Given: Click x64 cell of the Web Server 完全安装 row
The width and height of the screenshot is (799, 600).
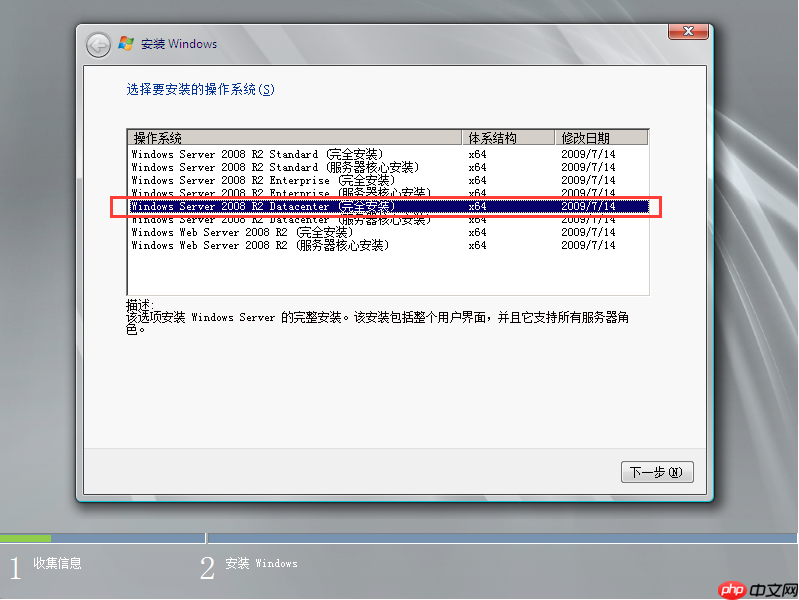Looking at the screenshot, I should pos(477,232).
